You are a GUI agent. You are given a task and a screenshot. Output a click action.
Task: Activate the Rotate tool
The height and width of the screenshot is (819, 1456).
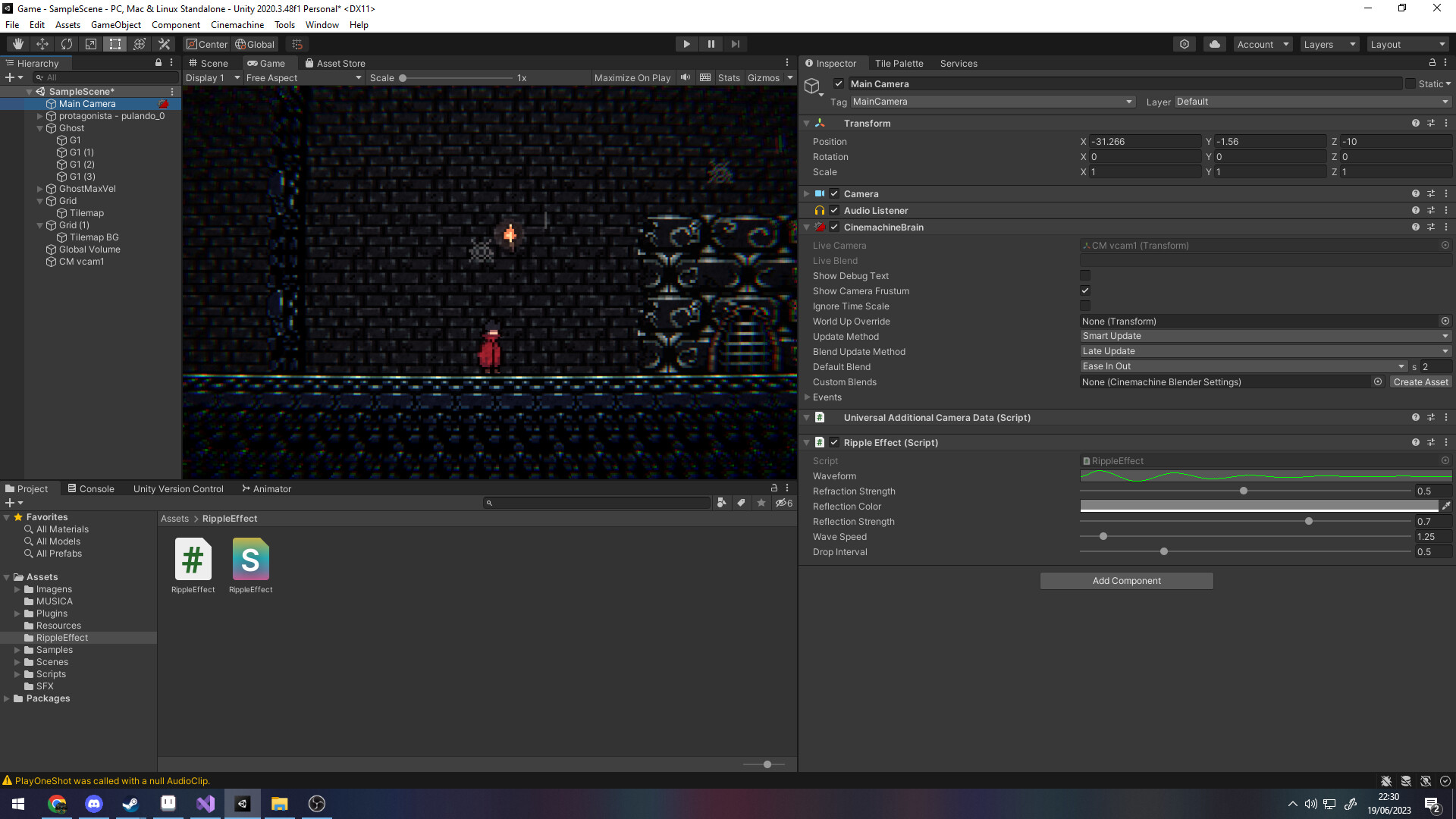(67, 43)
